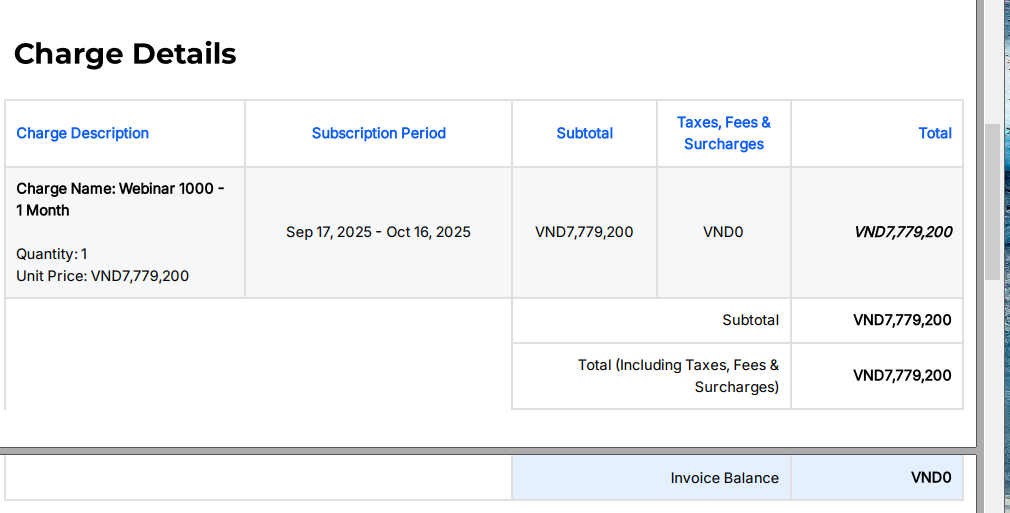1010x513 pixels.
Task: Click the Charge Details heading
Action: (125, 53)
